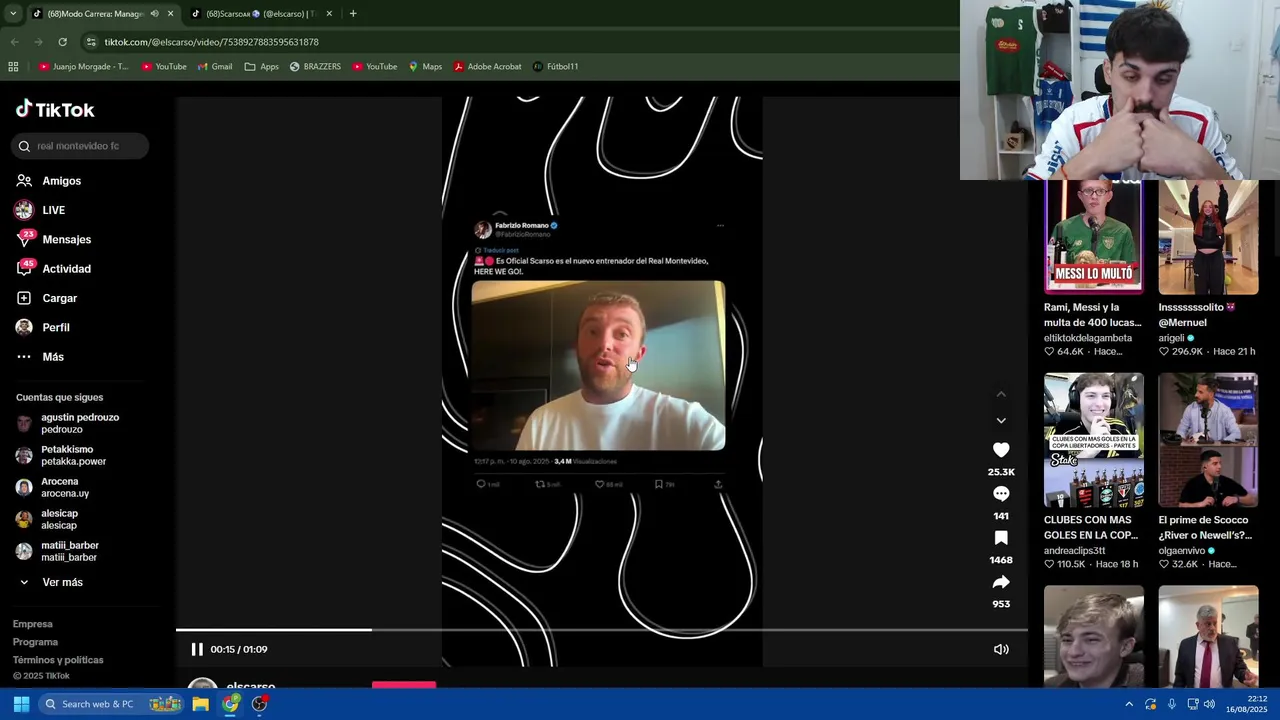Open comments via the speech bubble icon
Screen dimensions: 1280x720
pyautogui.click(x=1001, y=494)
